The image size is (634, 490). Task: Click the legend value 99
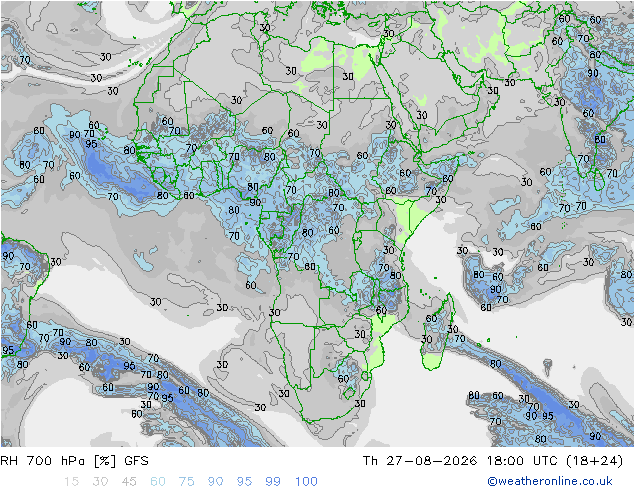pyautogui.click(x=273, y=482)
